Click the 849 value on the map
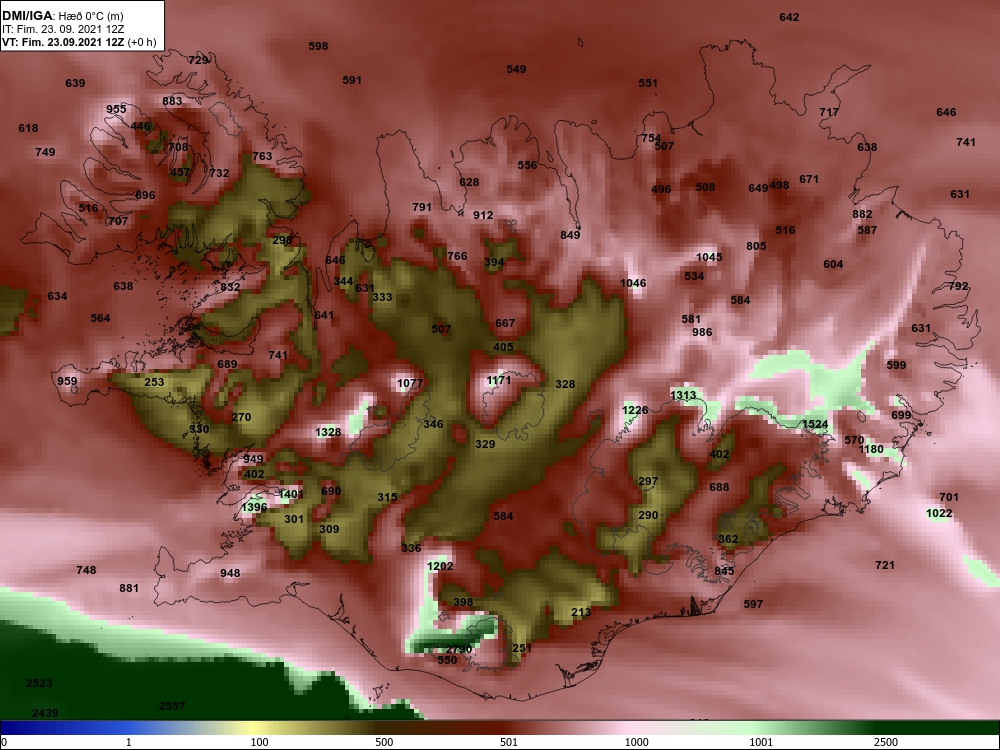 pos(570,235)
